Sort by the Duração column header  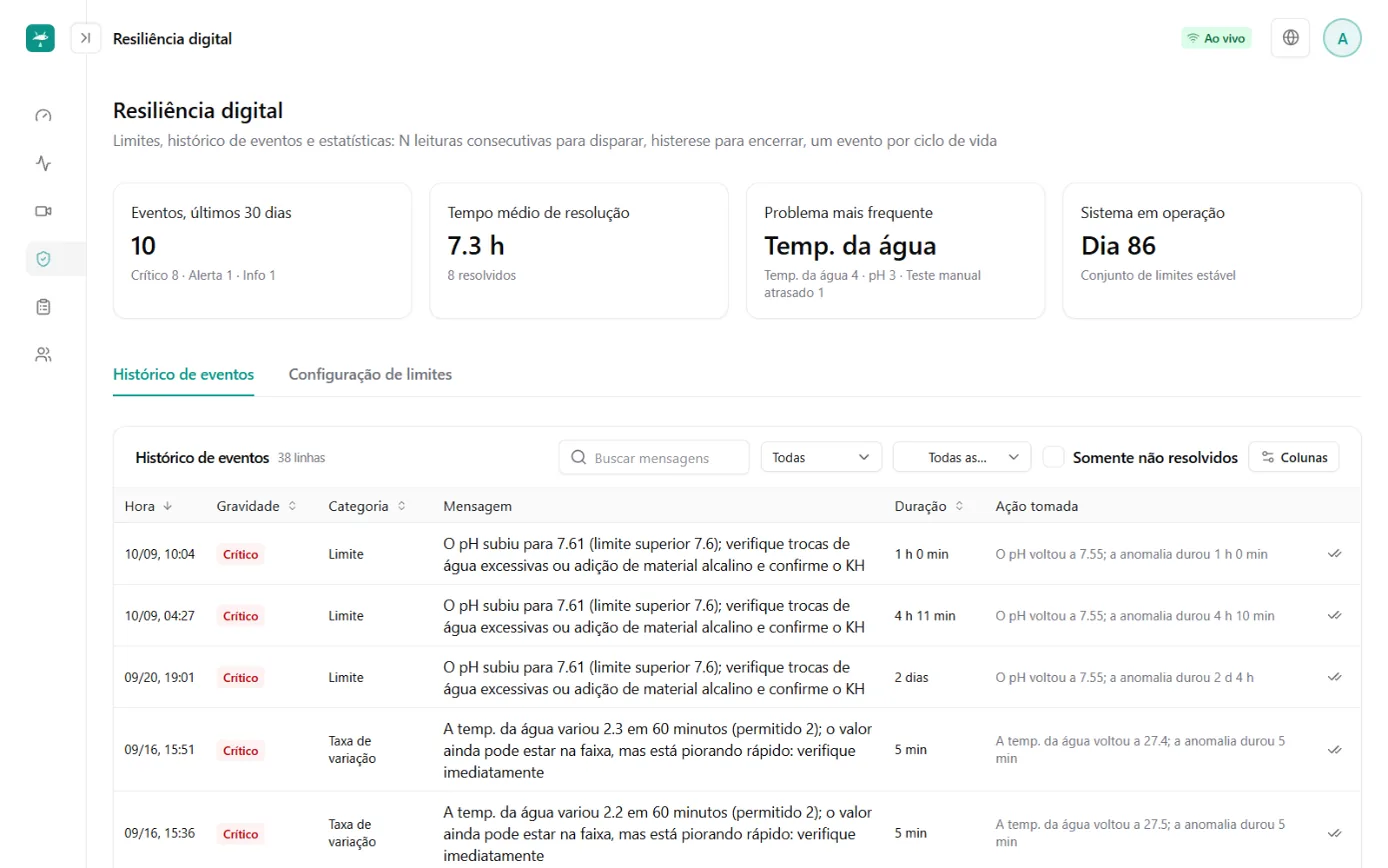pos(930,506)
